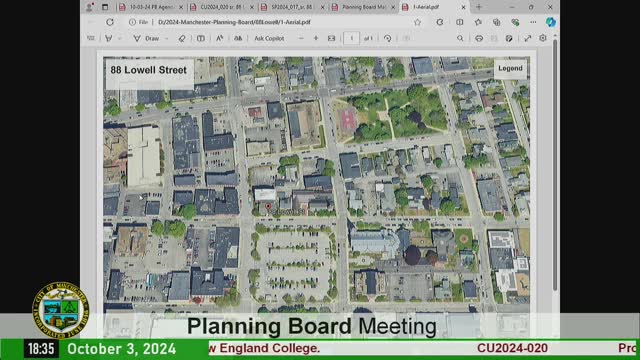Viewport: 640px width, 360px height.
Task: Select the 1-Aerial.pdf tab
Action: point(433,7)
